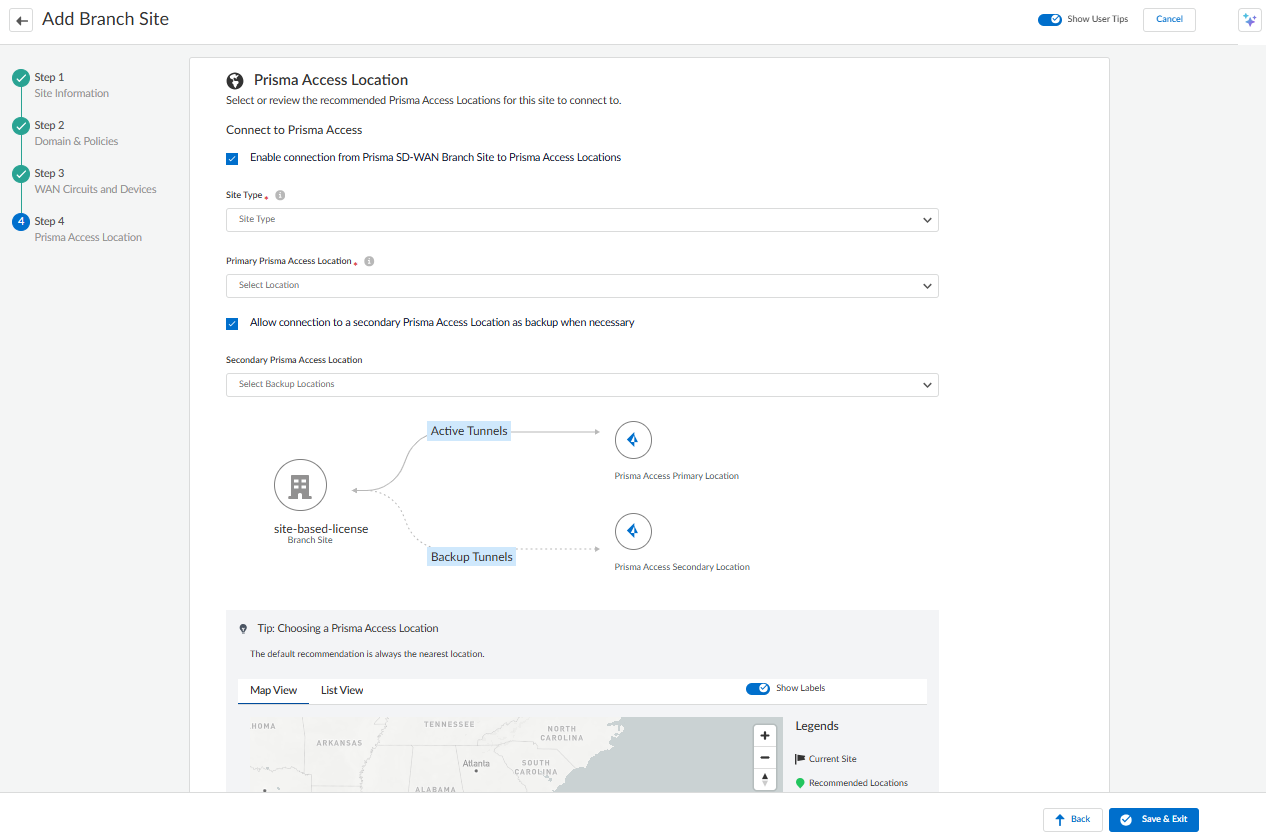The height and width of the screenshot is (834, 1266).
Task: Zoom out on the map
Action: tap(765, 757)
